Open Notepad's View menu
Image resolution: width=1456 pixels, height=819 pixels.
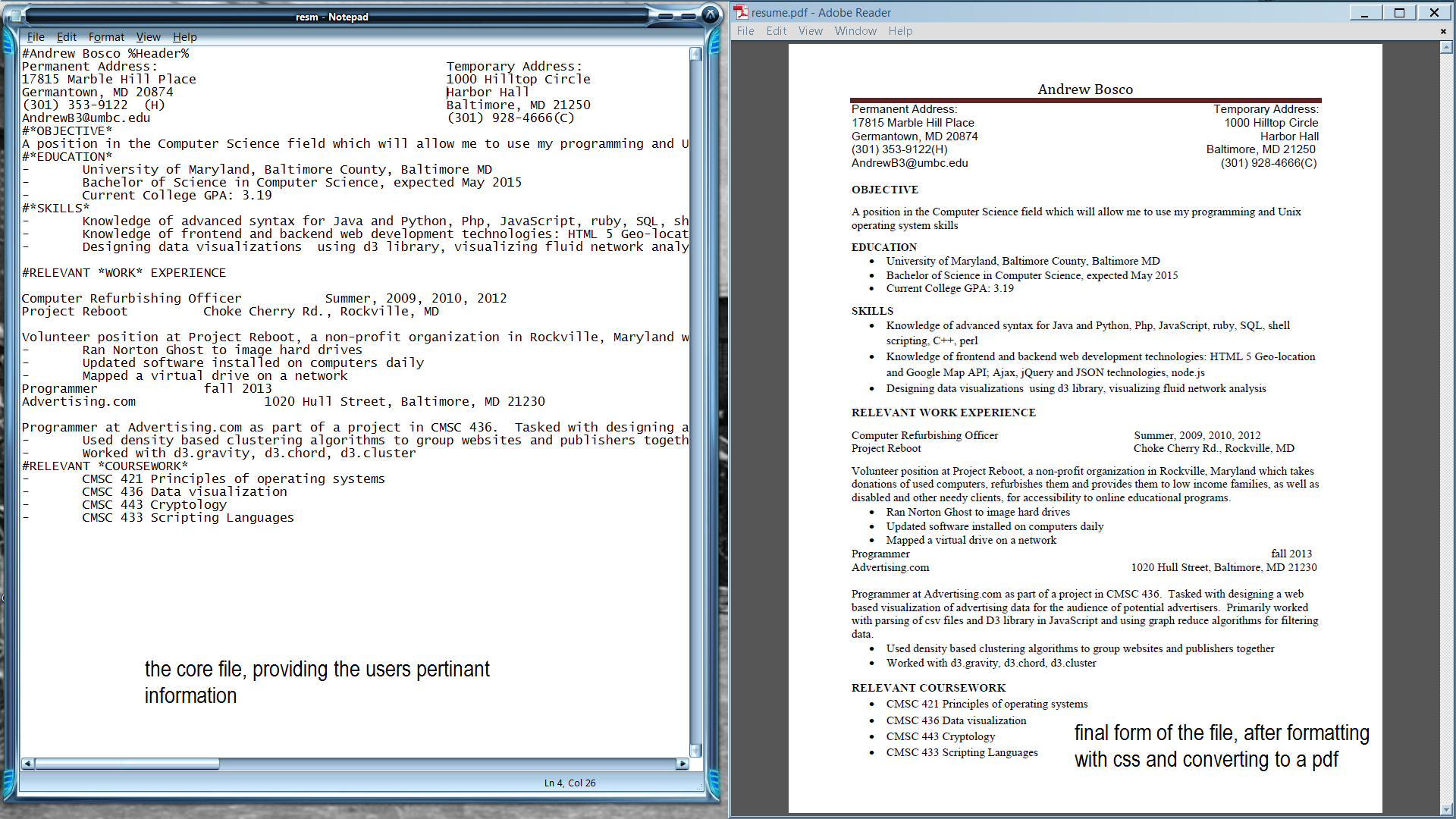point(148,36)
